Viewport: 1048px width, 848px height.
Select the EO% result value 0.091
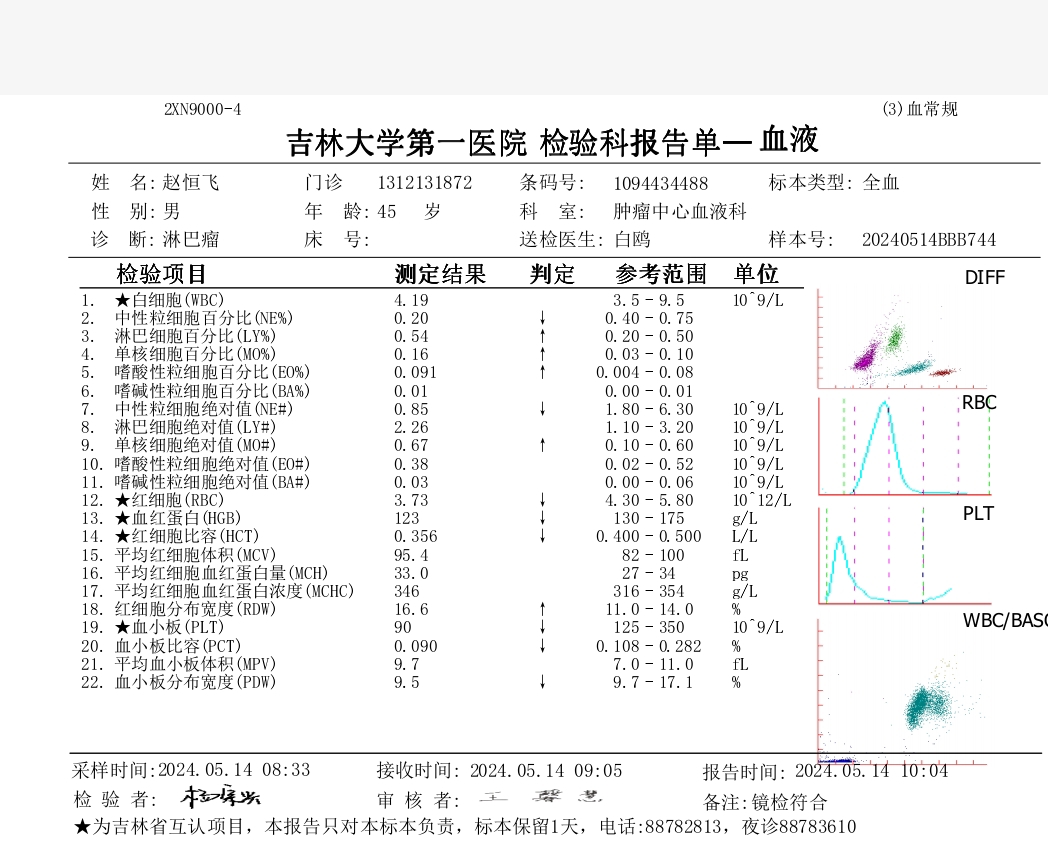click(415, 372)
